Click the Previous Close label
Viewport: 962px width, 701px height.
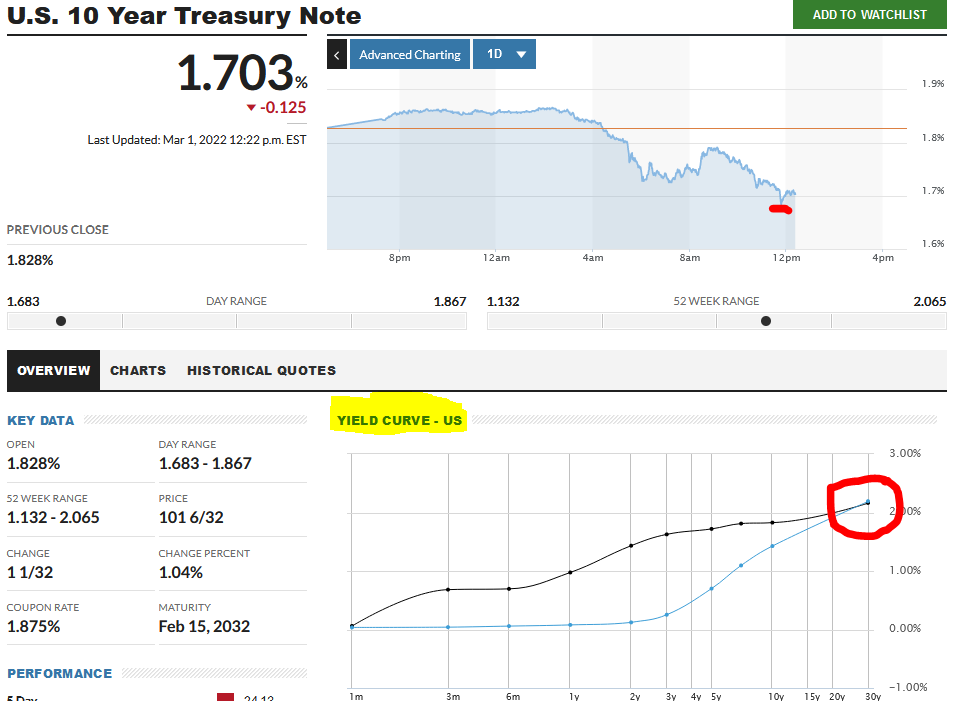[x=58, y=229]
